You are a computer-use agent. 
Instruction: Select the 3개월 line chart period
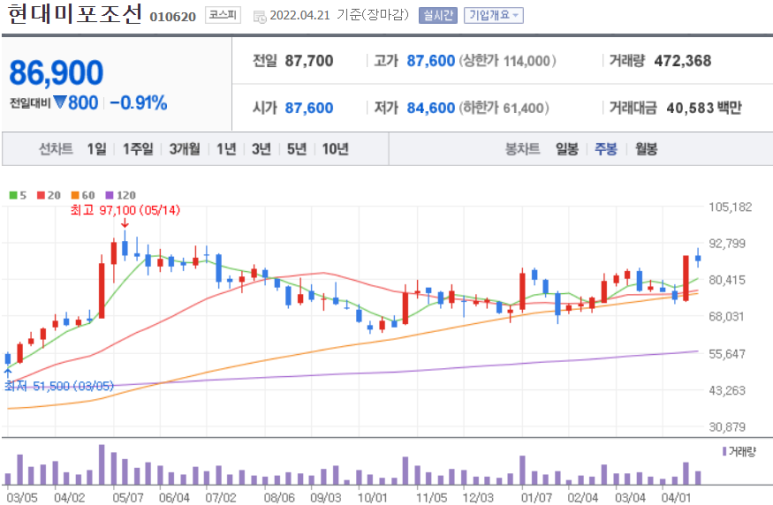tap(185, 149)
